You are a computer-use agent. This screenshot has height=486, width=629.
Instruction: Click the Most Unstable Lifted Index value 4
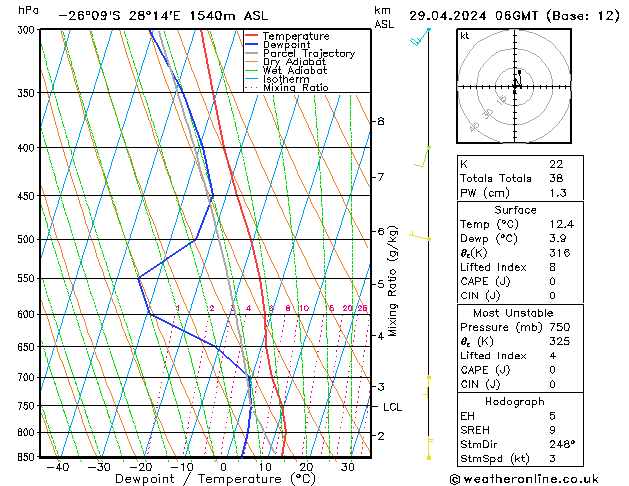click(x=552, y=356)
